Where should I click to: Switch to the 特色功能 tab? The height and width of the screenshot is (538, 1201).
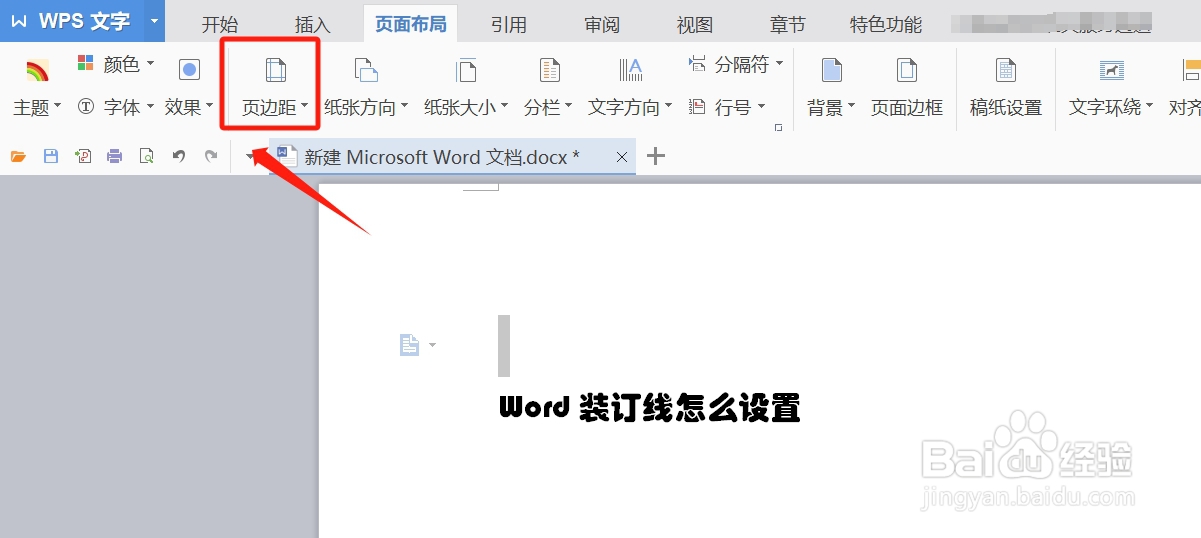click(886, 24)
